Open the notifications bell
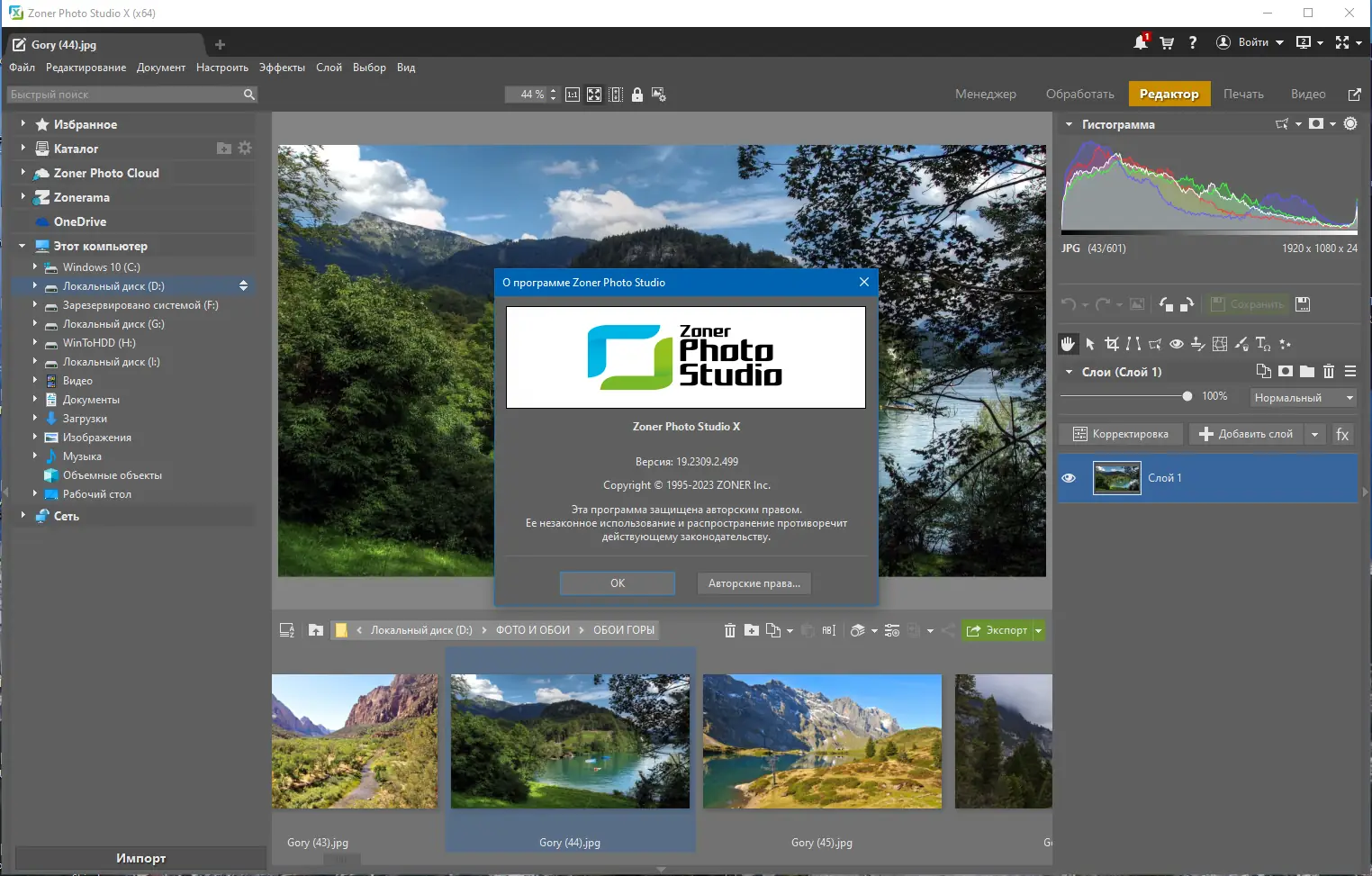1372x876 pixels. 1141,42
